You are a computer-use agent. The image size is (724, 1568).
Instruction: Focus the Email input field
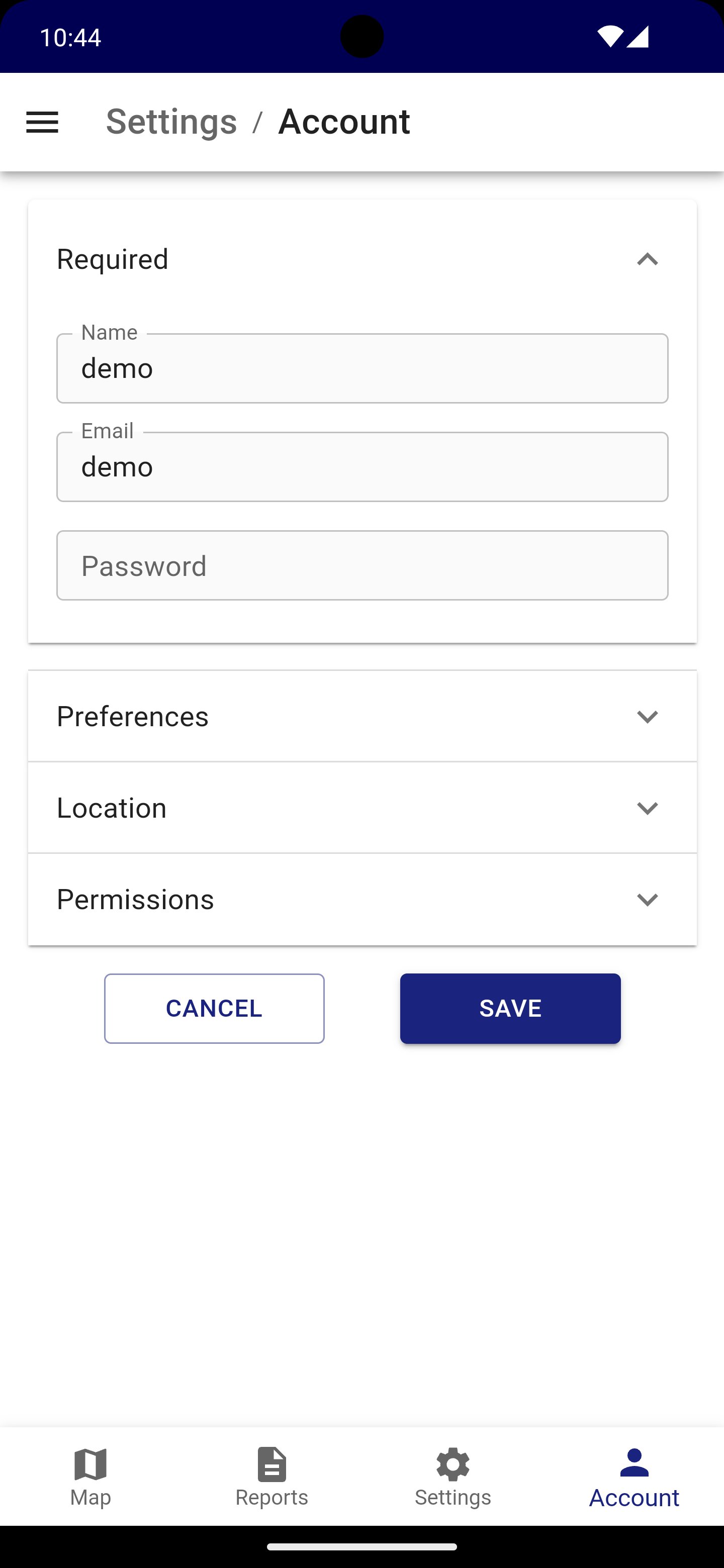[361, 467]
